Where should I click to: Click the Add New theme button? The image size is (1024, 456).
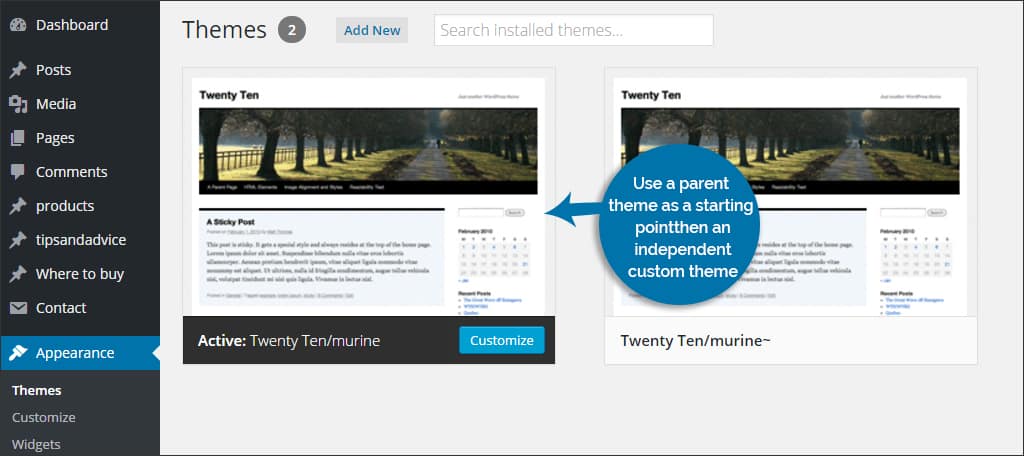(372, 30)
